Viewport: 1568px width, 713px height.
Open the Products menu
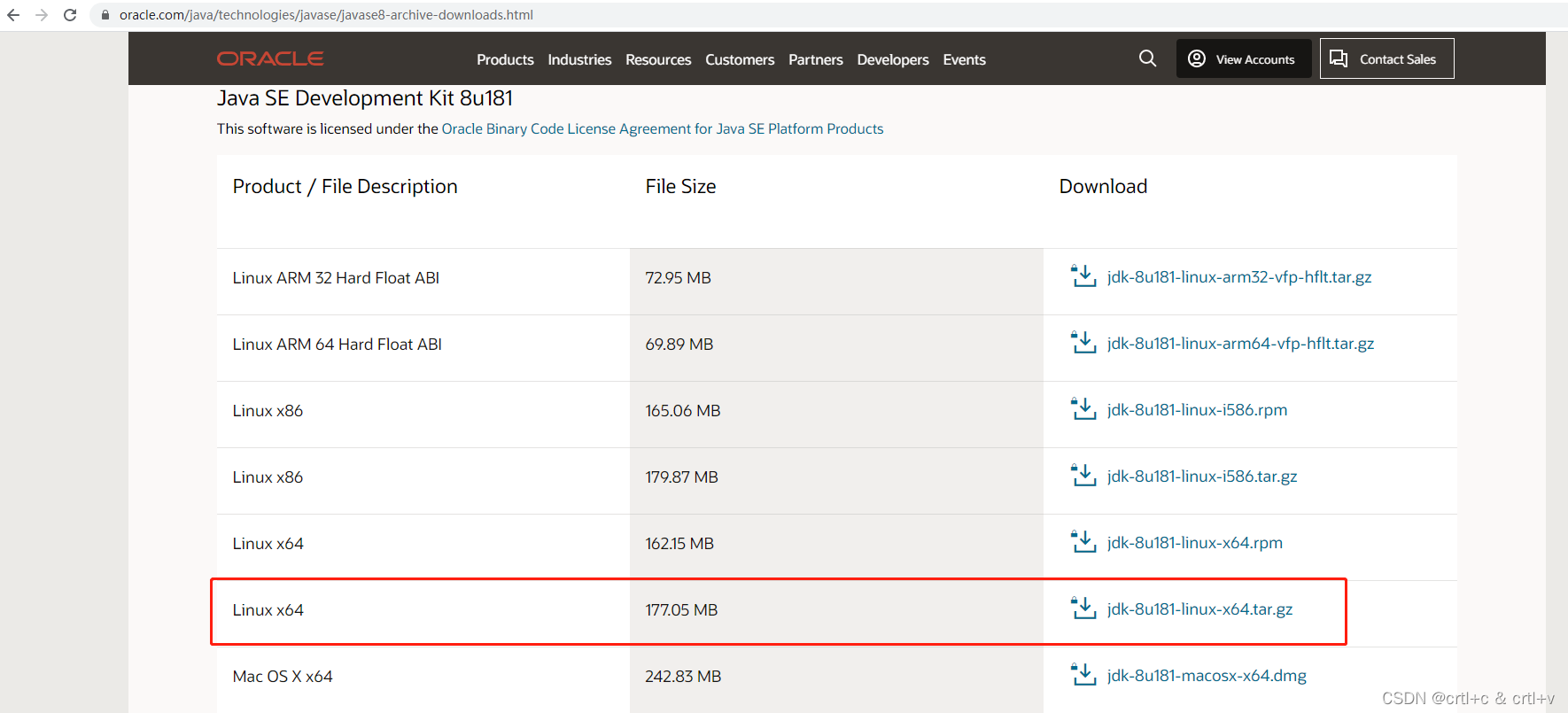coord(505,59)
